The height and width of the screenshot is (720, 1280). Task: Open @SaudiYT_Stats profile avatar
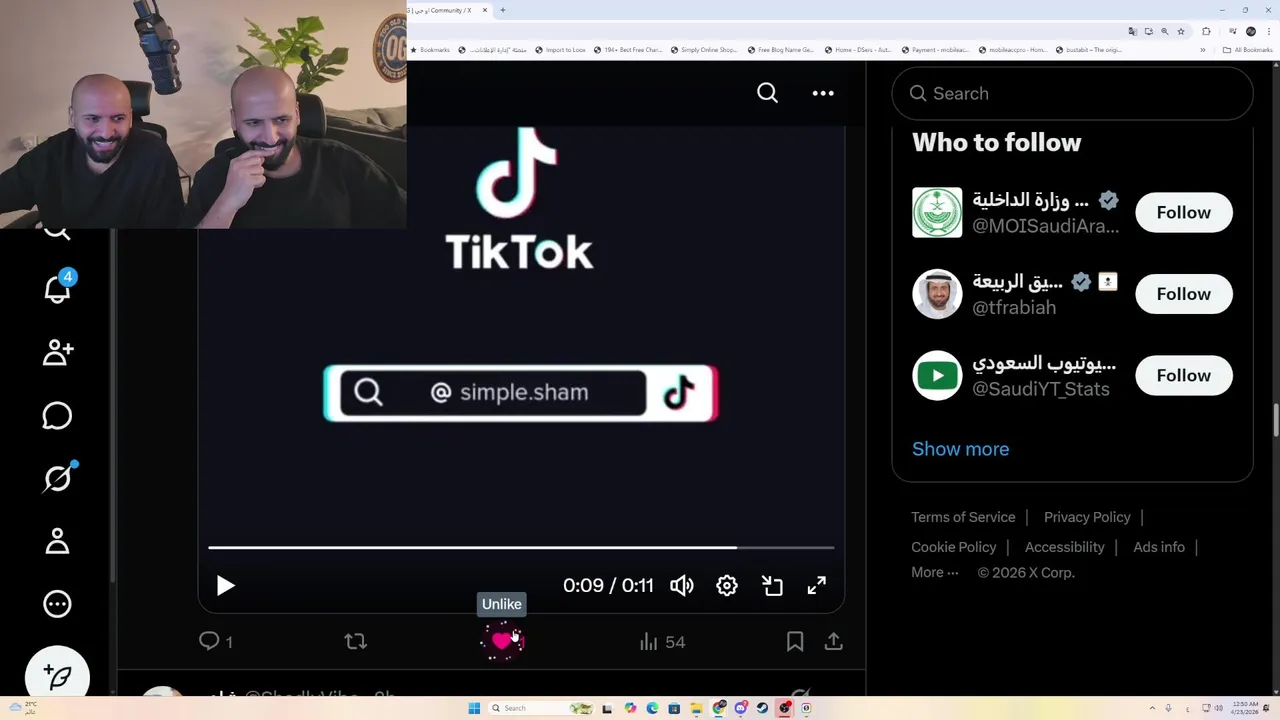[x=937, y=375]
